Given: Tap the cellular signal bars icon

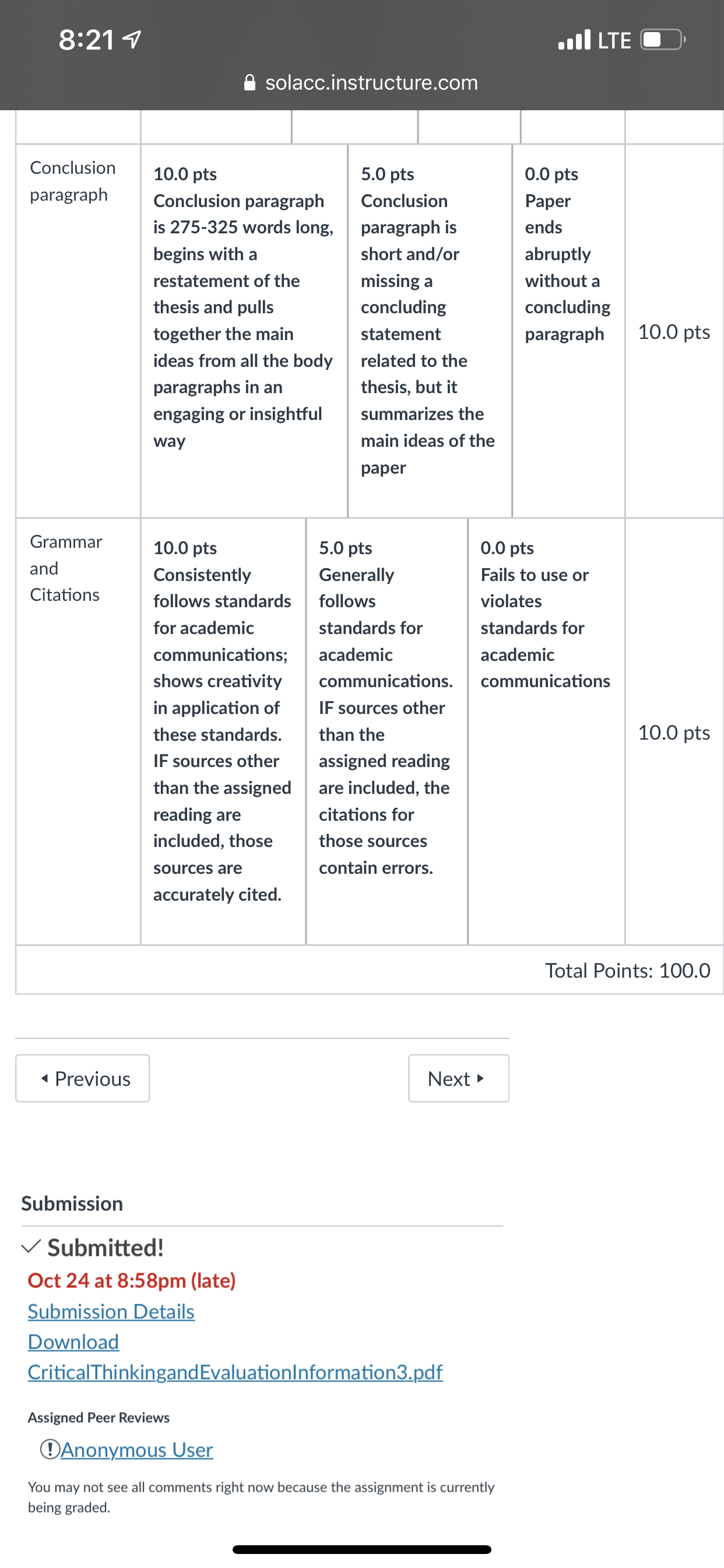Looking at the screenshot, I should [574, 40].
